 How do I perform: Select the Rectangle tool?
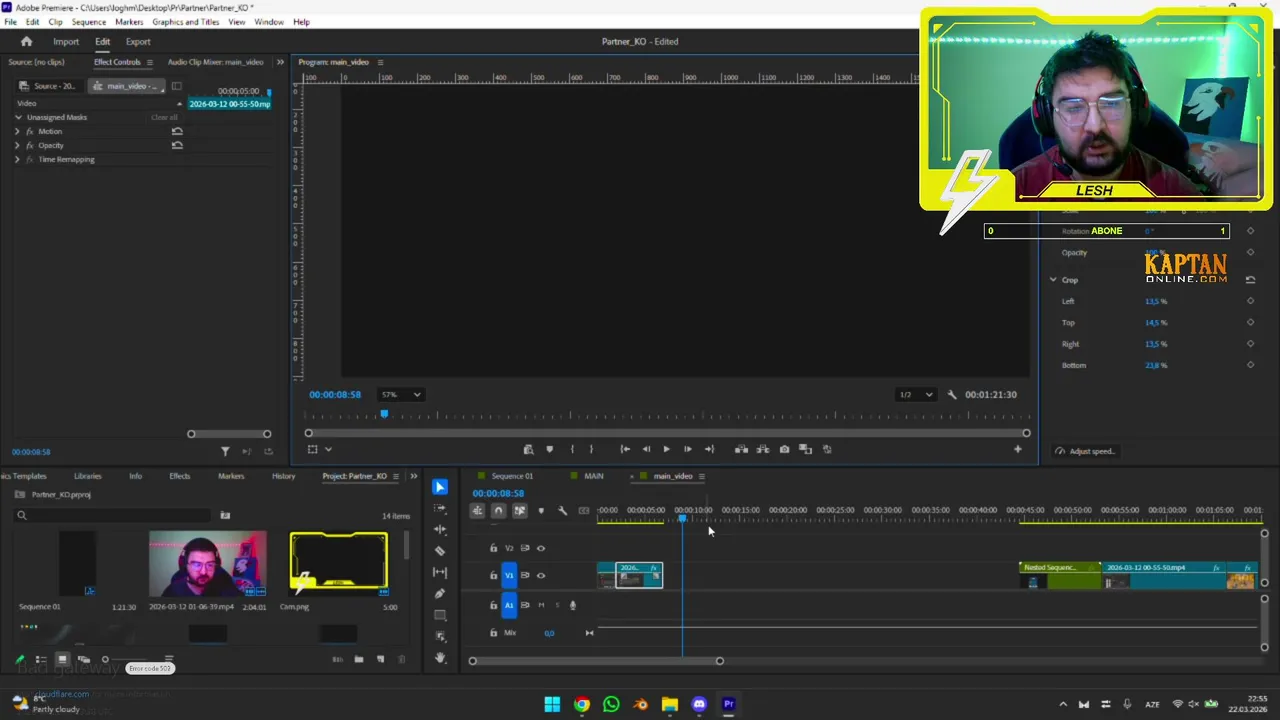coord(440,615)
